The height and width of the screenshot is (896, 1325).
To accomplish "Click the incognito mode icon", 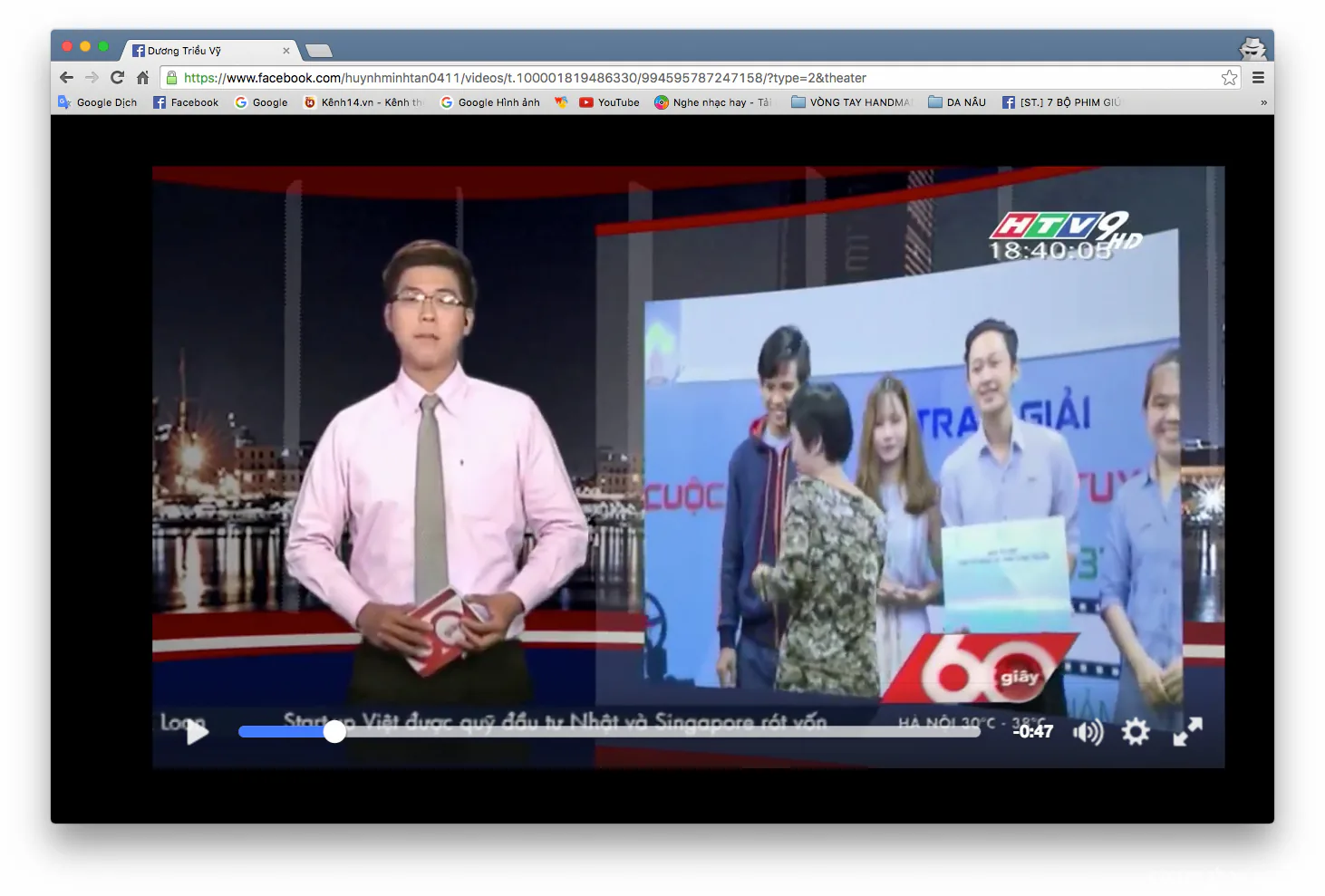I will 1252,49.
